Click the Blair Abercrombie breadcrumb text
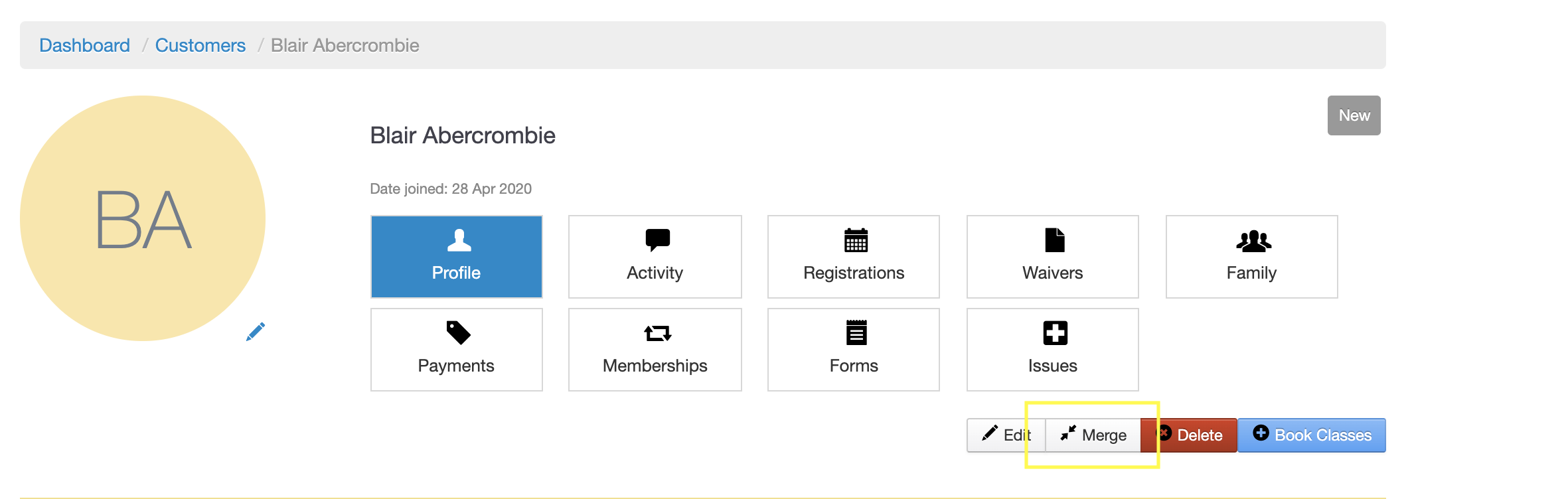 345,45
